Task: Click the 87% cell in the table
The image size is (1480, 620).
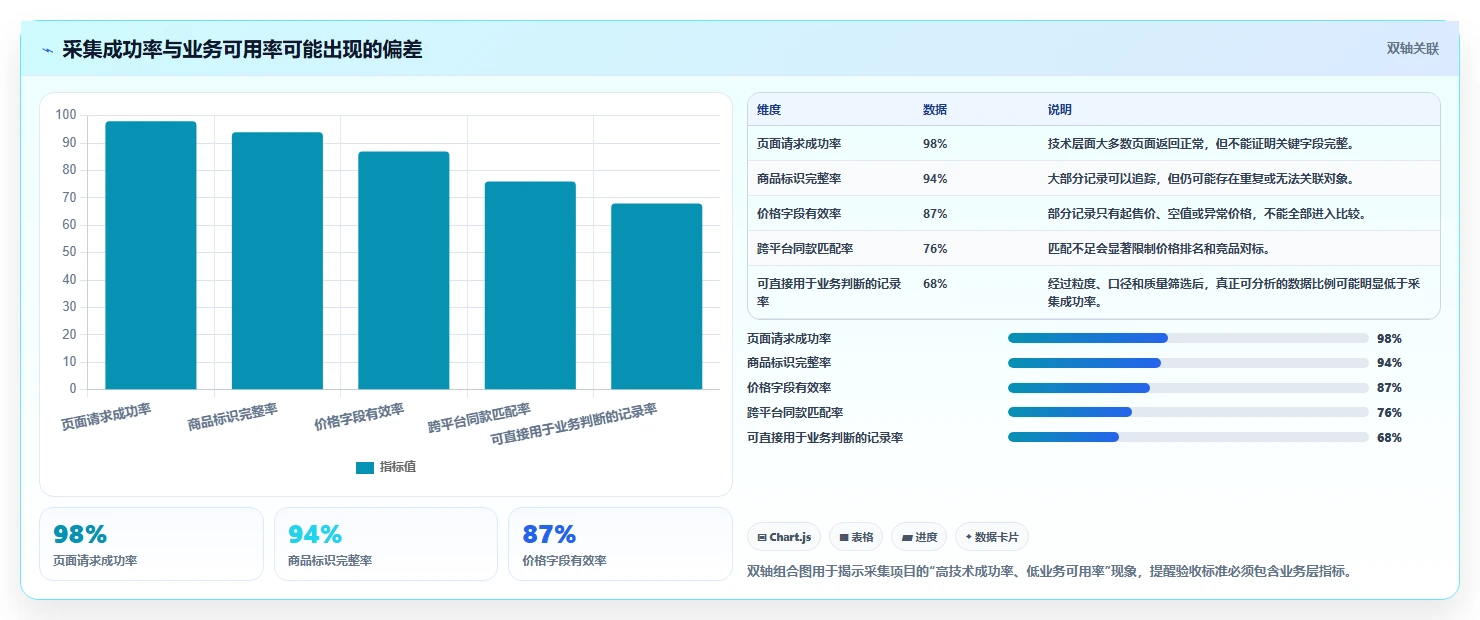Action: click(935, 214)
